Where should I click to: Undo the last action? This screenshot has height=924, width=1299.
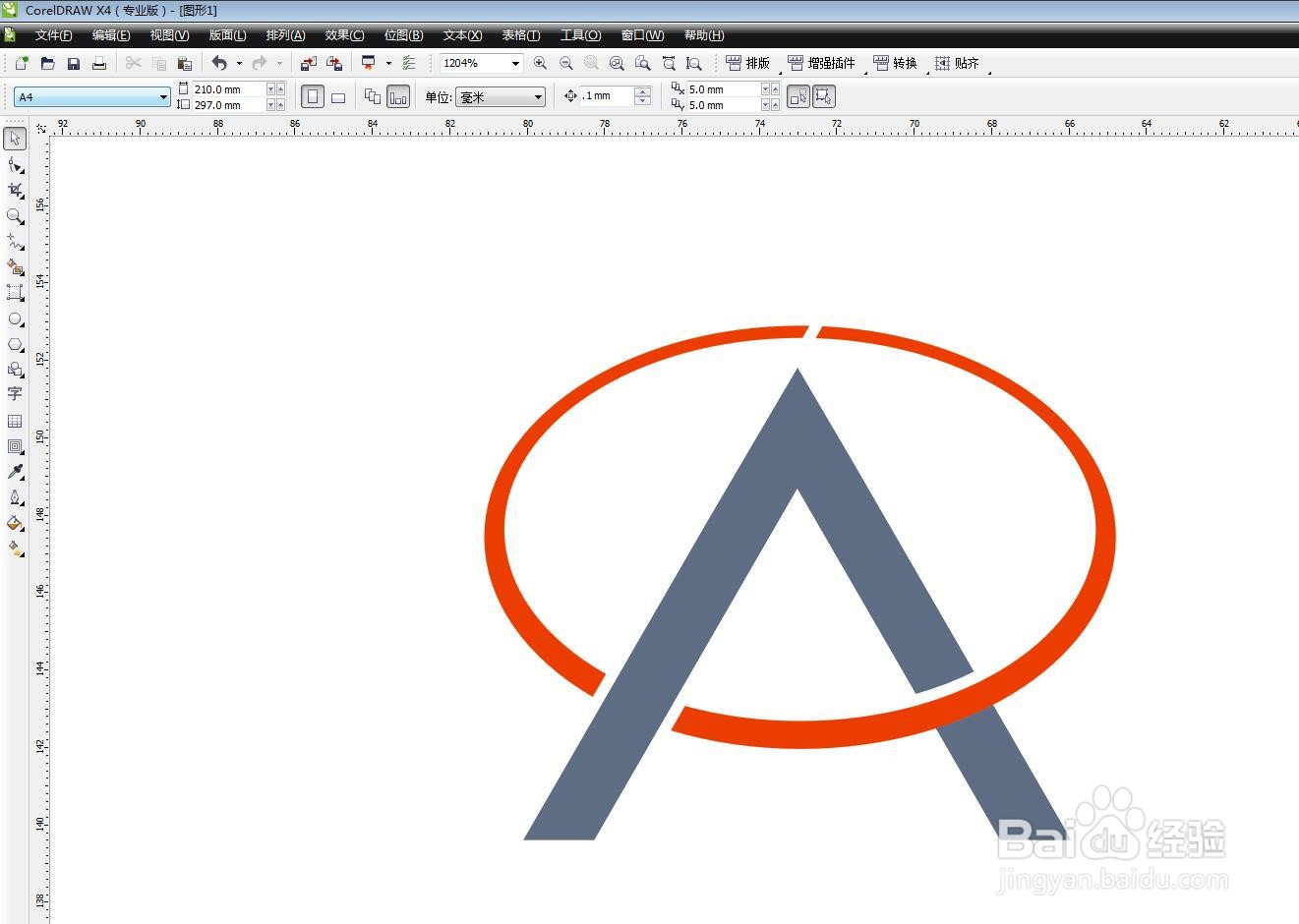(x=219, y=63)
